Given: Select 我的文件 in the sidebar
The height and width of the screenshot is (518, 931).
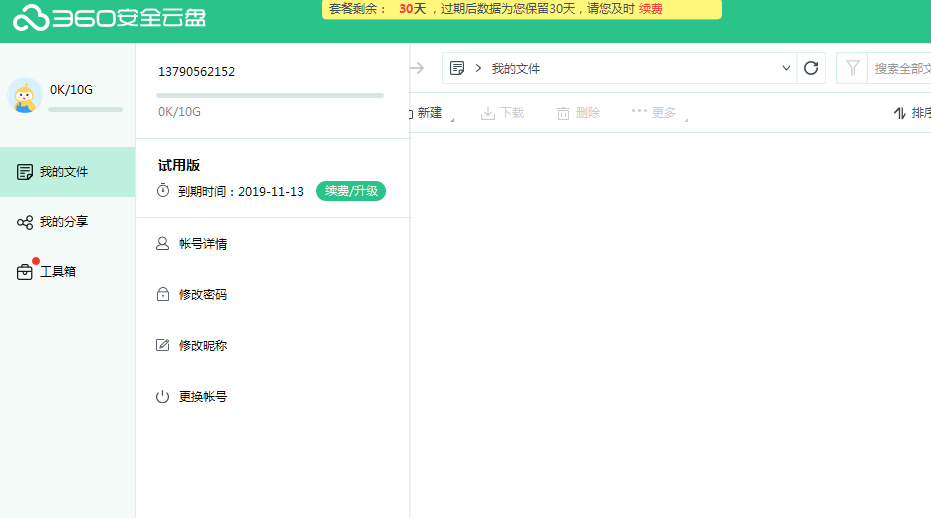Looking at the screenshot, I should pyautogui.click(x=63, y=172).
